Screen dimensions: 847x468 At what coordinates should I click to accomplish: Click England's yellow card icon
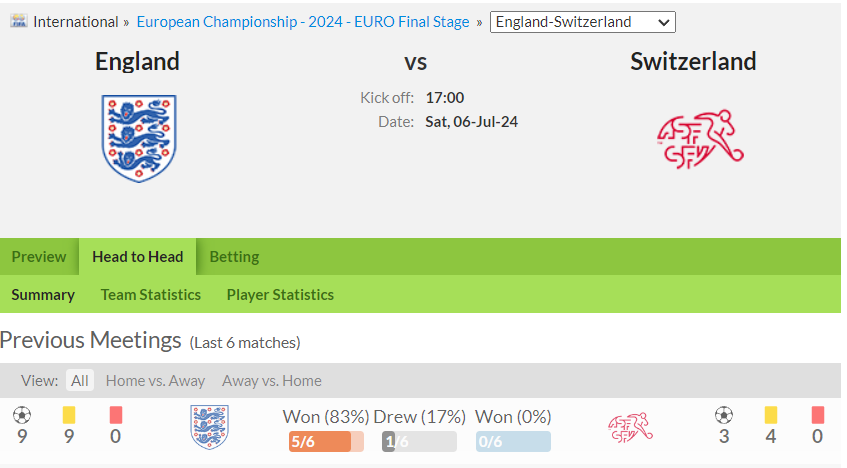(x=69, y=415)
